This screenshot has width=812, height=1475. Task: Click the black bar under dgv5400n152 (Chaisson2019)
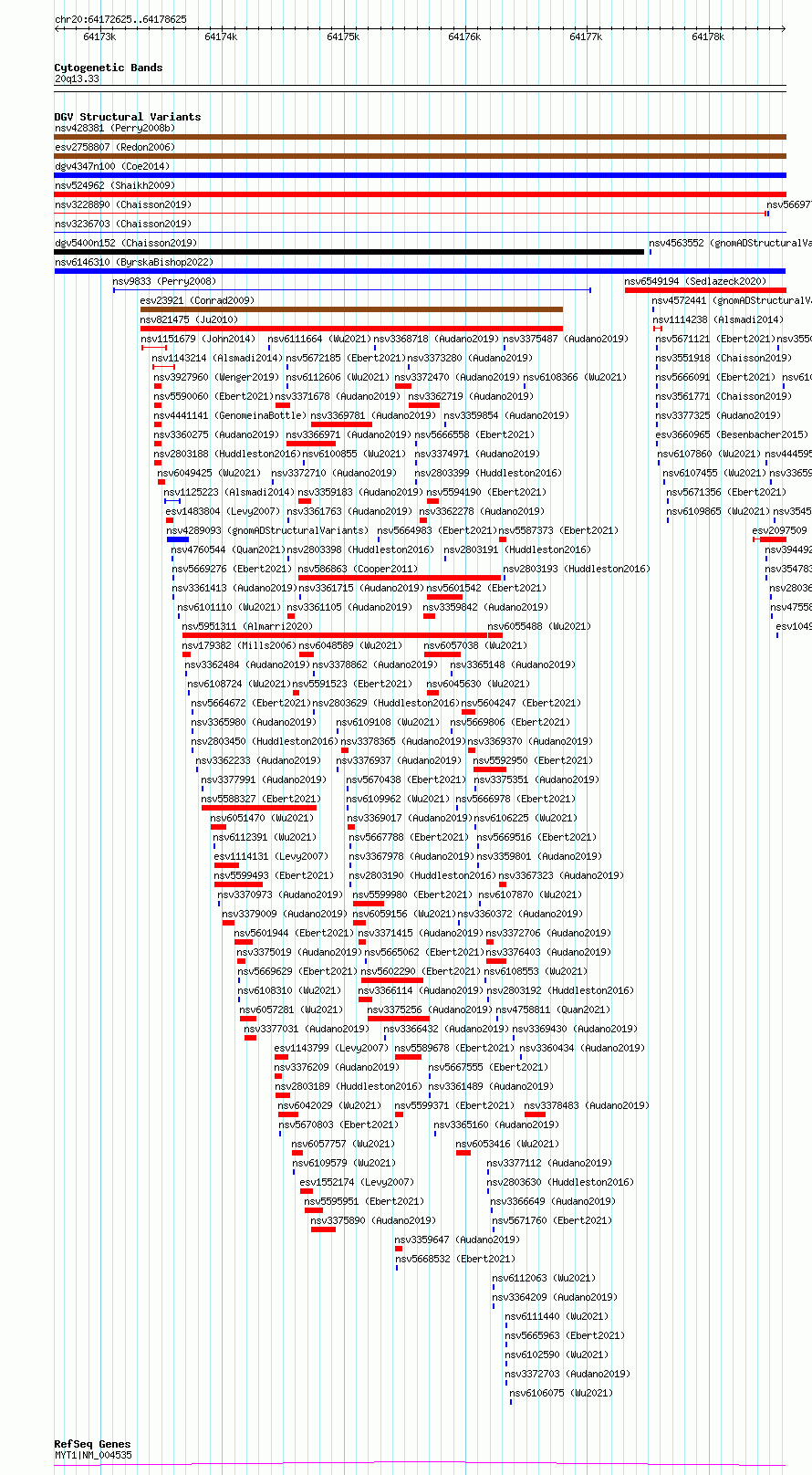[x=349, y=252]
